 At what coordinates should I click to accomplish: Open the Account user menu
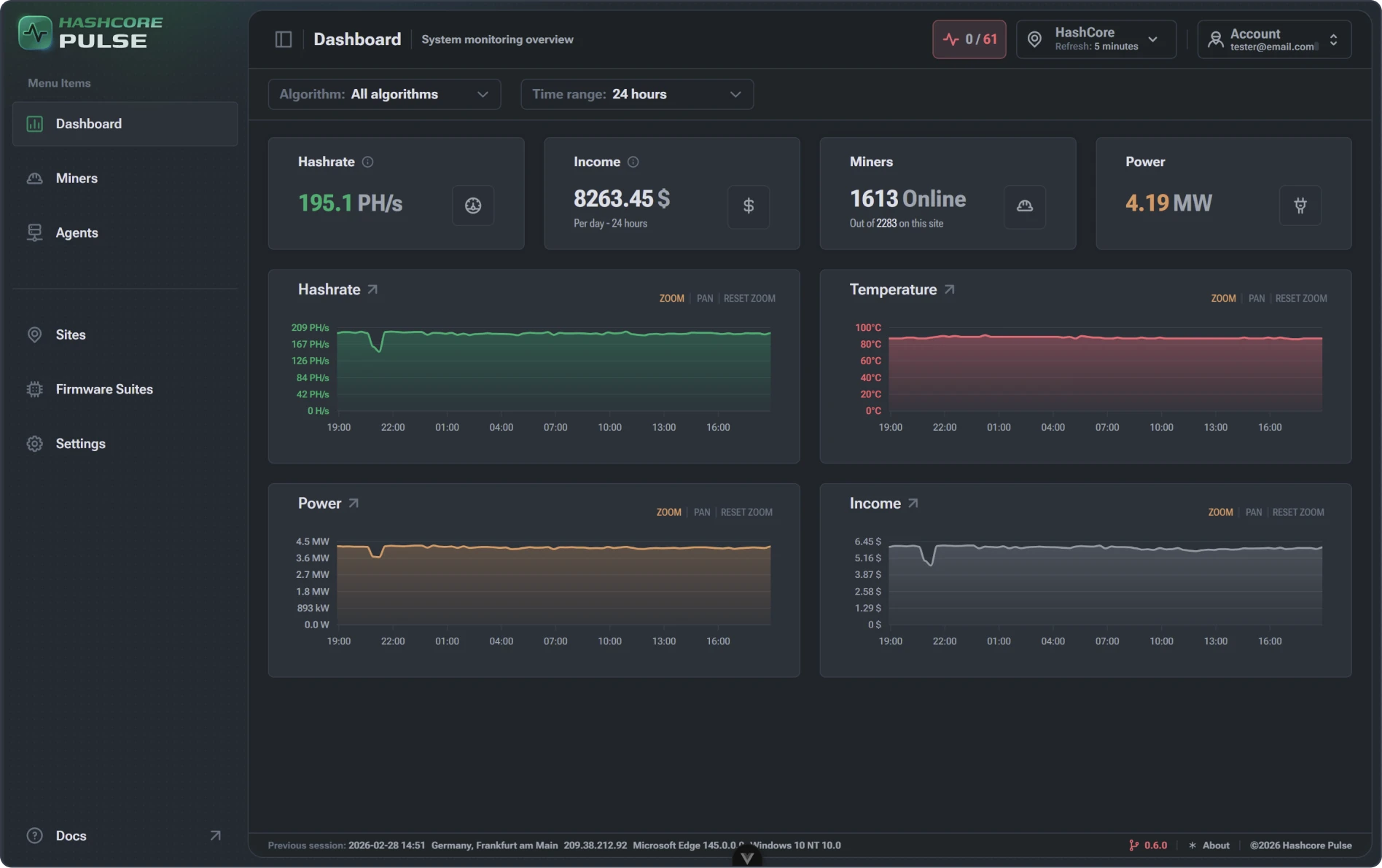[x=1273, y=39]
